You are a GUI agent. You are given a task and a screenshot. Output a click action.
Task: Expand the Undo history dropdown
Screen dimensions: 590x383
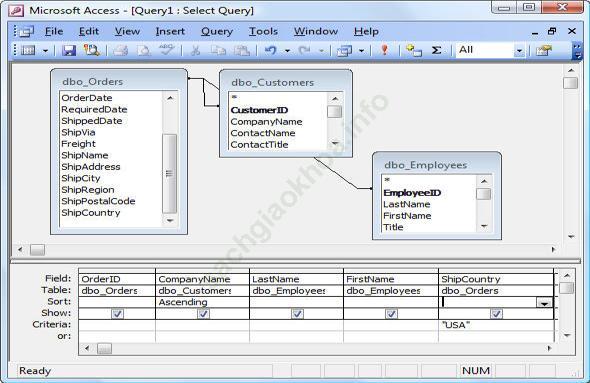[x=287, y=50]
